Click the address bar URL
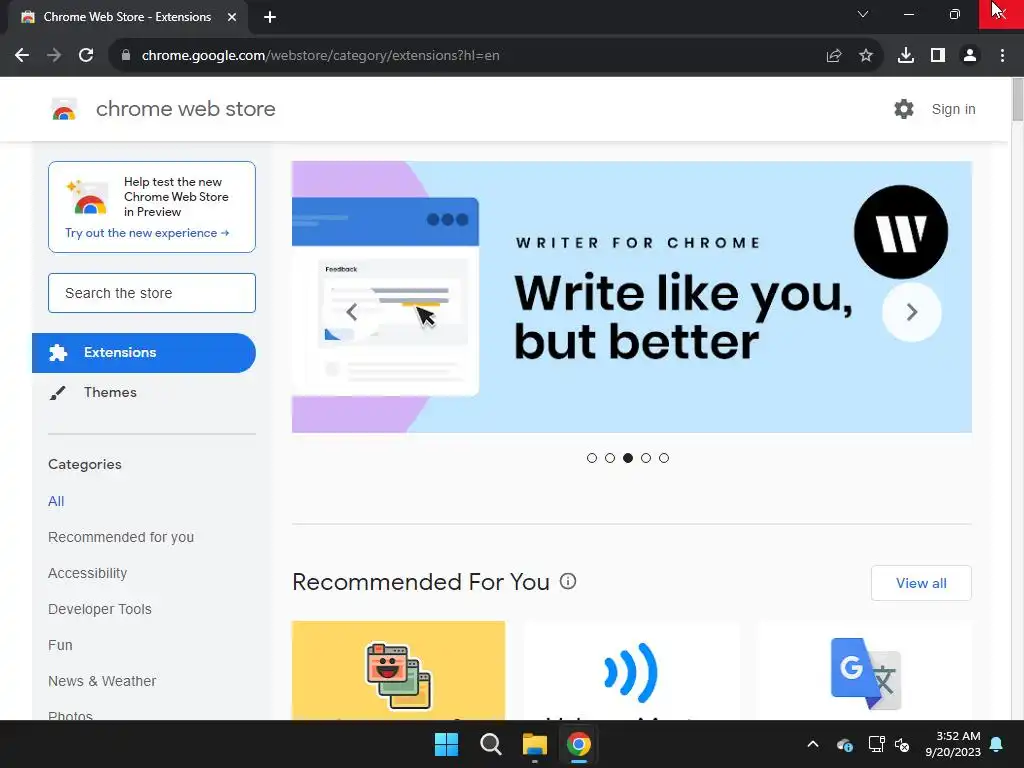1024x768 pixels. [x=321, y=56]
